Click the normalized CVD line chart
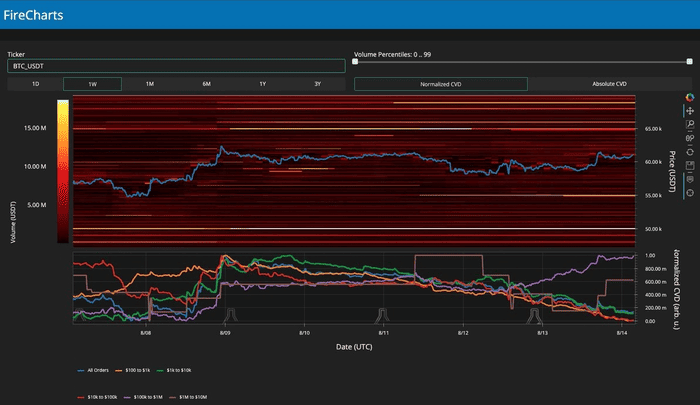This screenshot has height=405, width=700. [354, 288]
